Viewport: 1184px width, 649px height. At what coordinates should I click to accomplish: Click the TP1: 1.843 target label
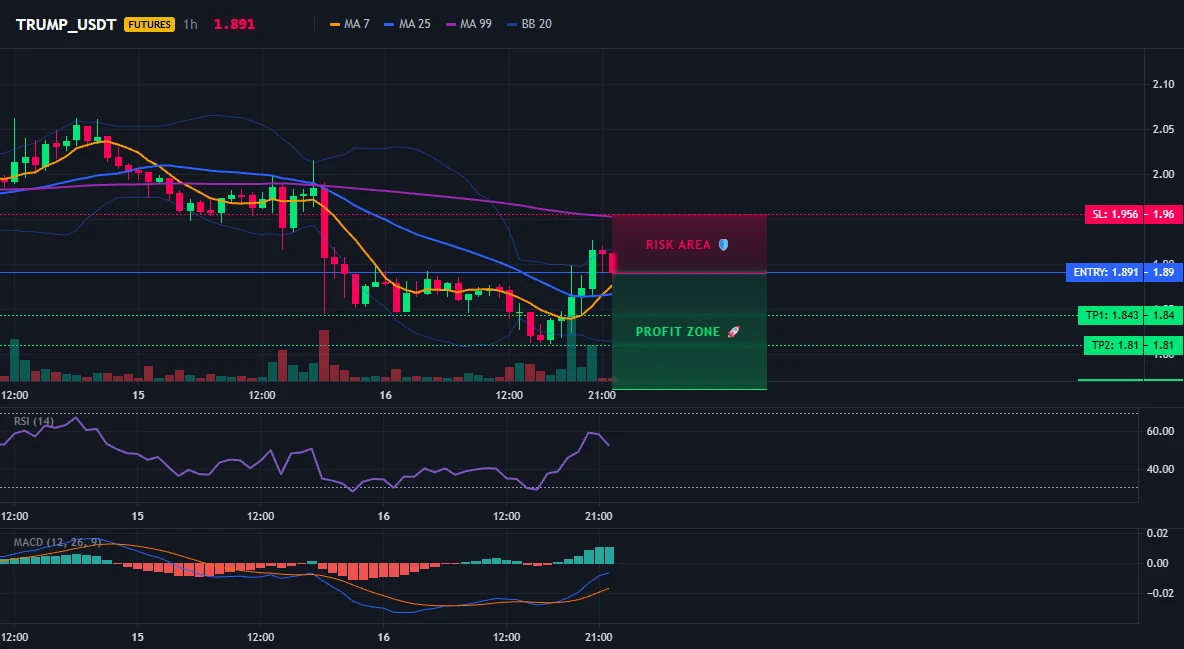(1111, 315)
